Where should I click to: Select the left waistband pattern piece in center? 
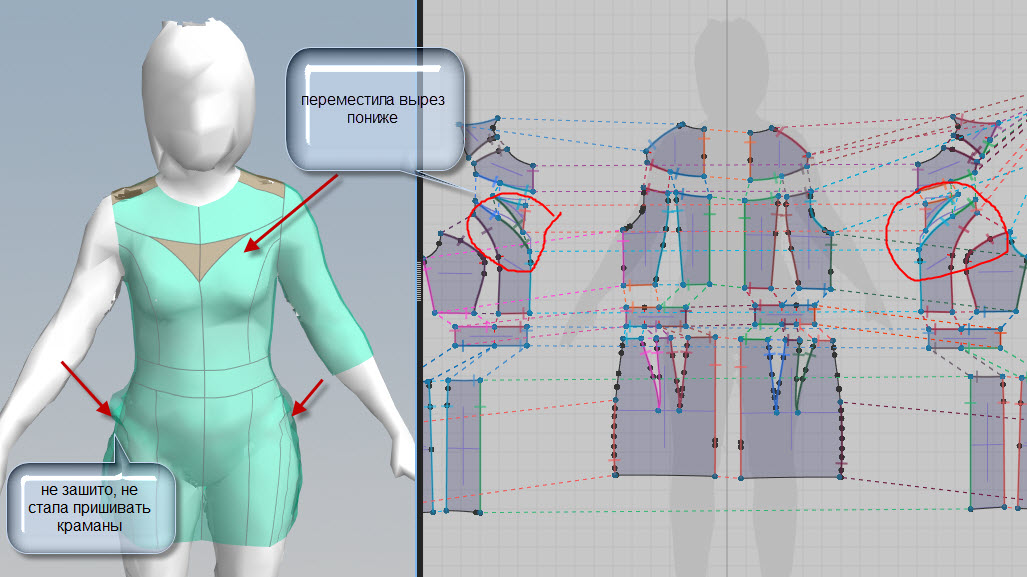point(656,316)
